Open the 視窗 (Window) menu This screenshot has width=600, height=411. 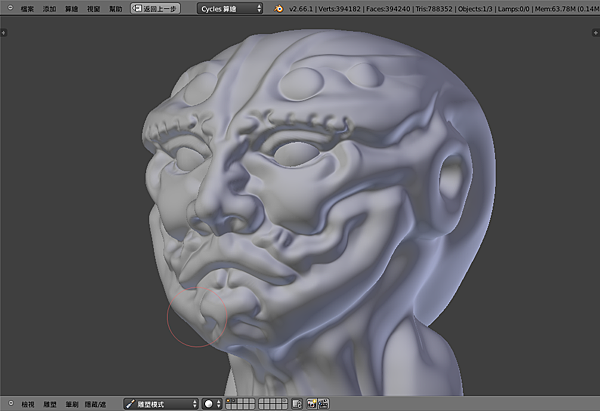(93, 8)
